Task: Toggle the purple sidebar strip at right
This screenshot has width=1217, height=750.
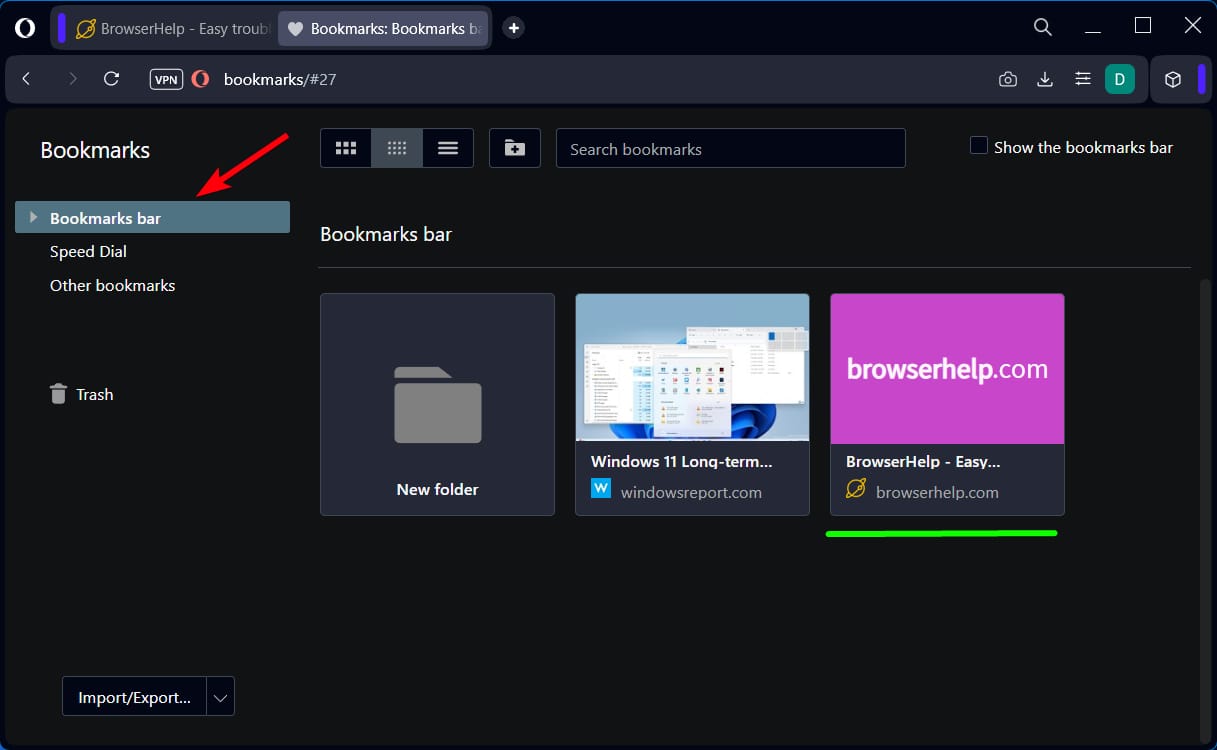Action: [1201, 79]
